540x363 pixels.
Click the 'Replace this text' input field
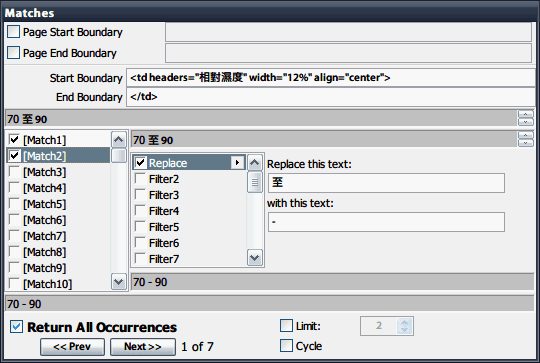point(386,183)
